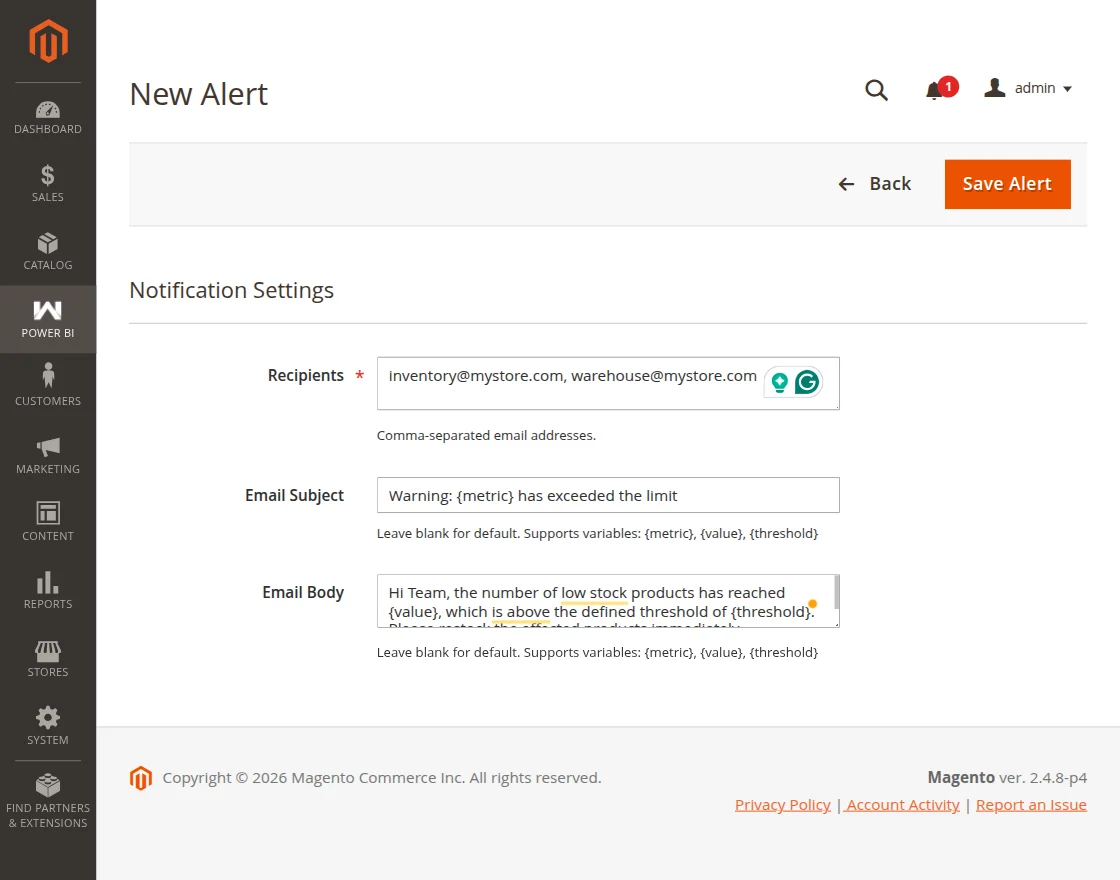The width and height of the screenshot is (1120, 880).
Task: Open the Content menu
Action: (x=48, y=522)
